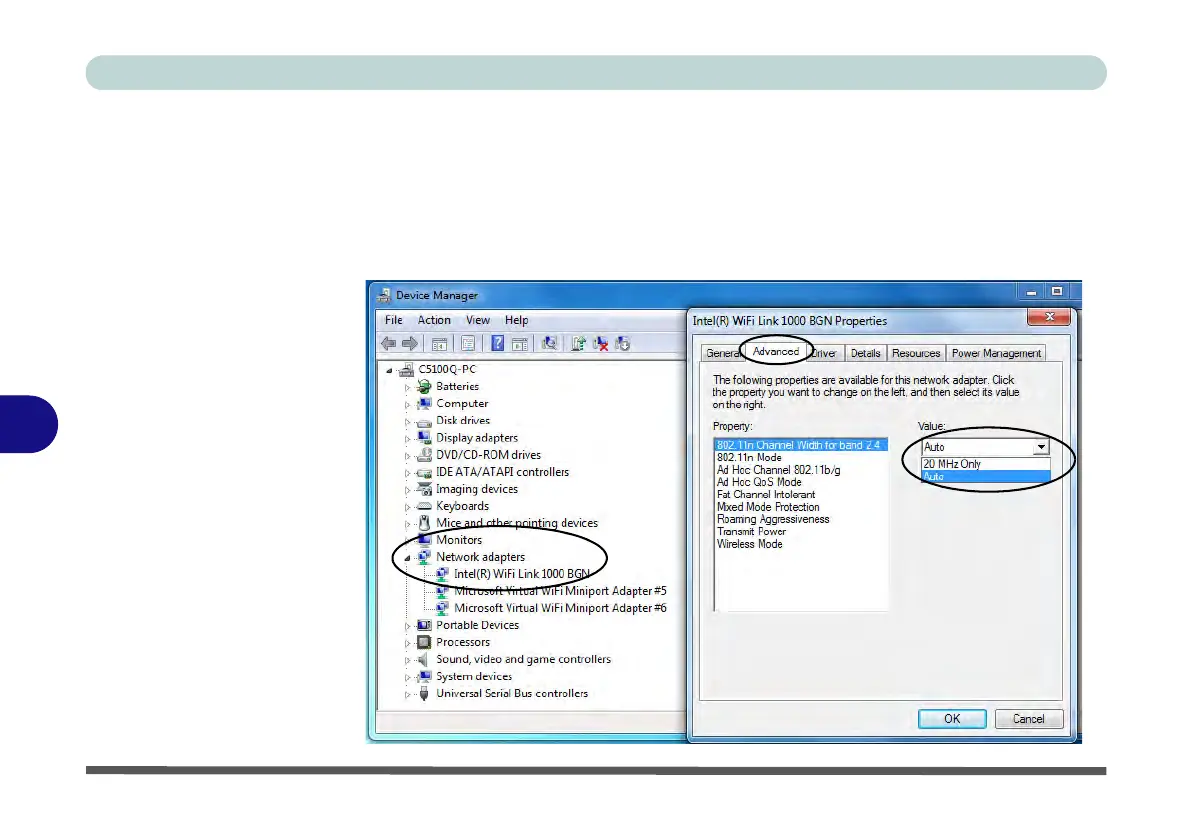Switch to the Power Management tab
This screenshot has height=838, width=1192.
(x=996, y=353)
